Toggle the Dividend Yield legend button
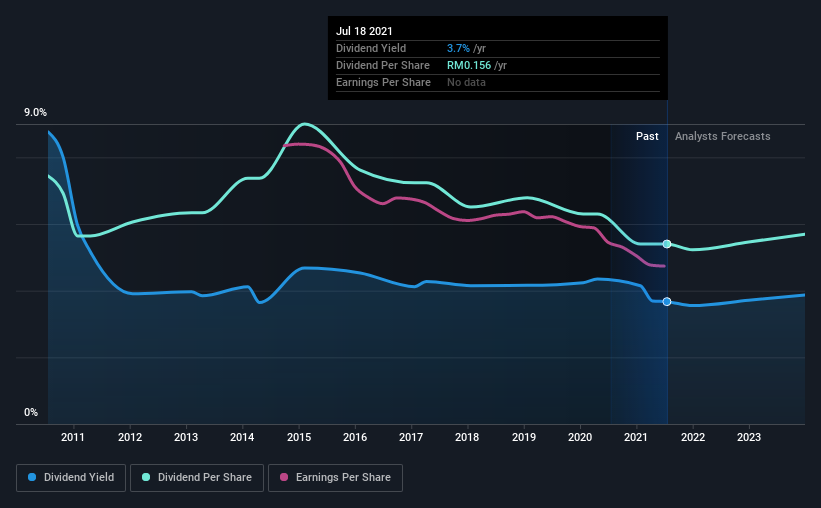 point(71,478)
